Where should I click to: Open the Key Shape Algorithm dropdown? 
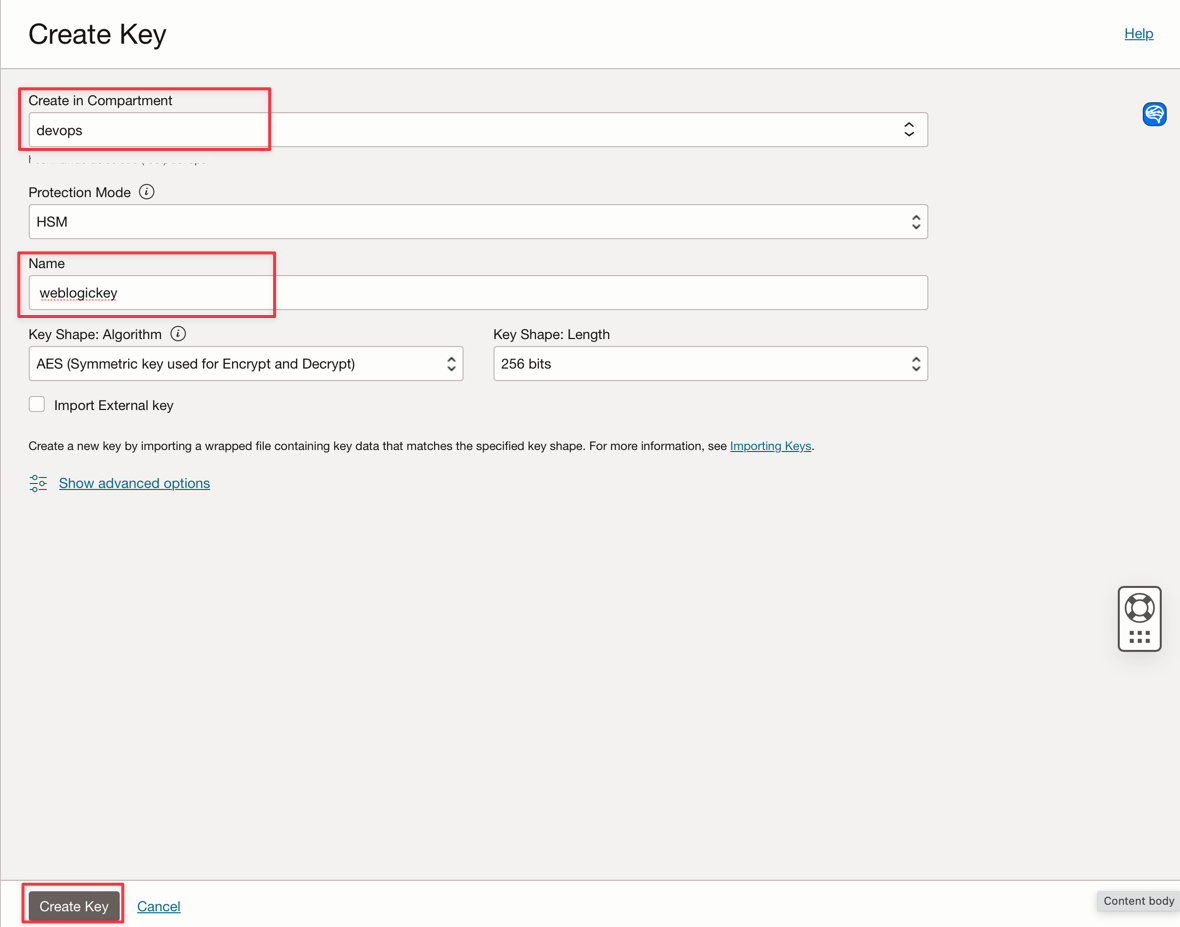pyautogui.click(x=245, y=364)
